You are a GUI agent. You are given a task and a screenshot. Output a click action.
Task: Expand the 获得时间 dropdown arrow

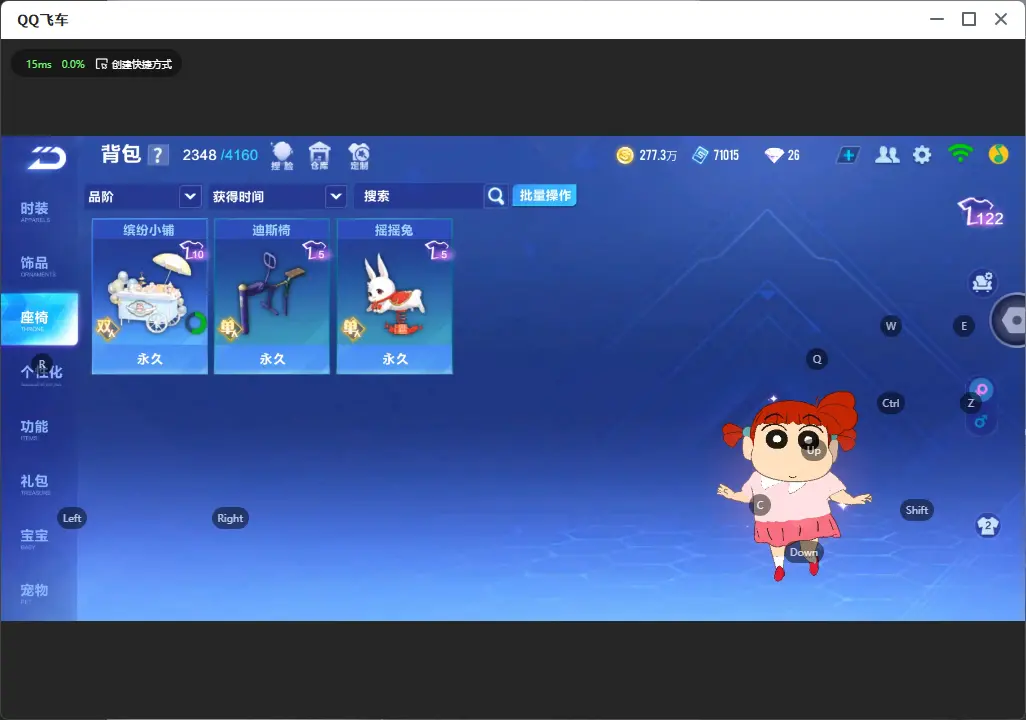click(x=335, y=196)
